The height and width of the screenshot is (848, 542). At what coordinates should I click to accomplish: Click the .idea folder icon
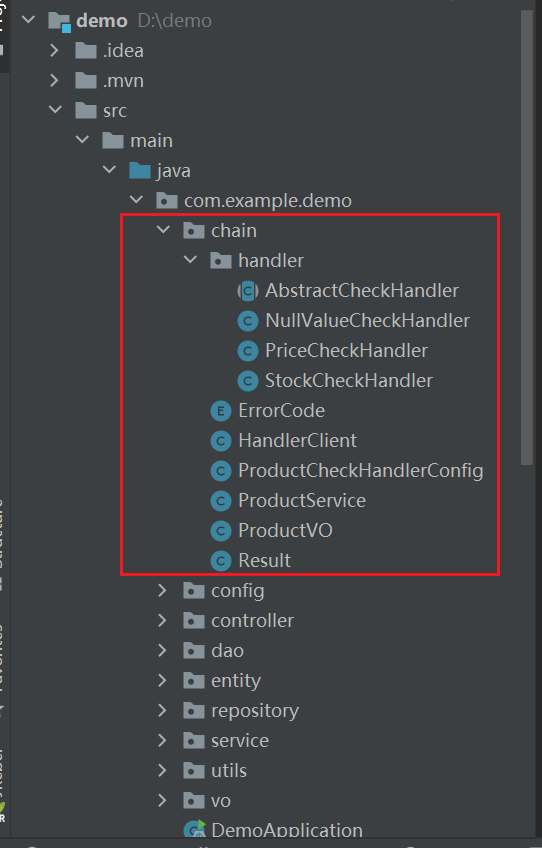coord(86,51)
